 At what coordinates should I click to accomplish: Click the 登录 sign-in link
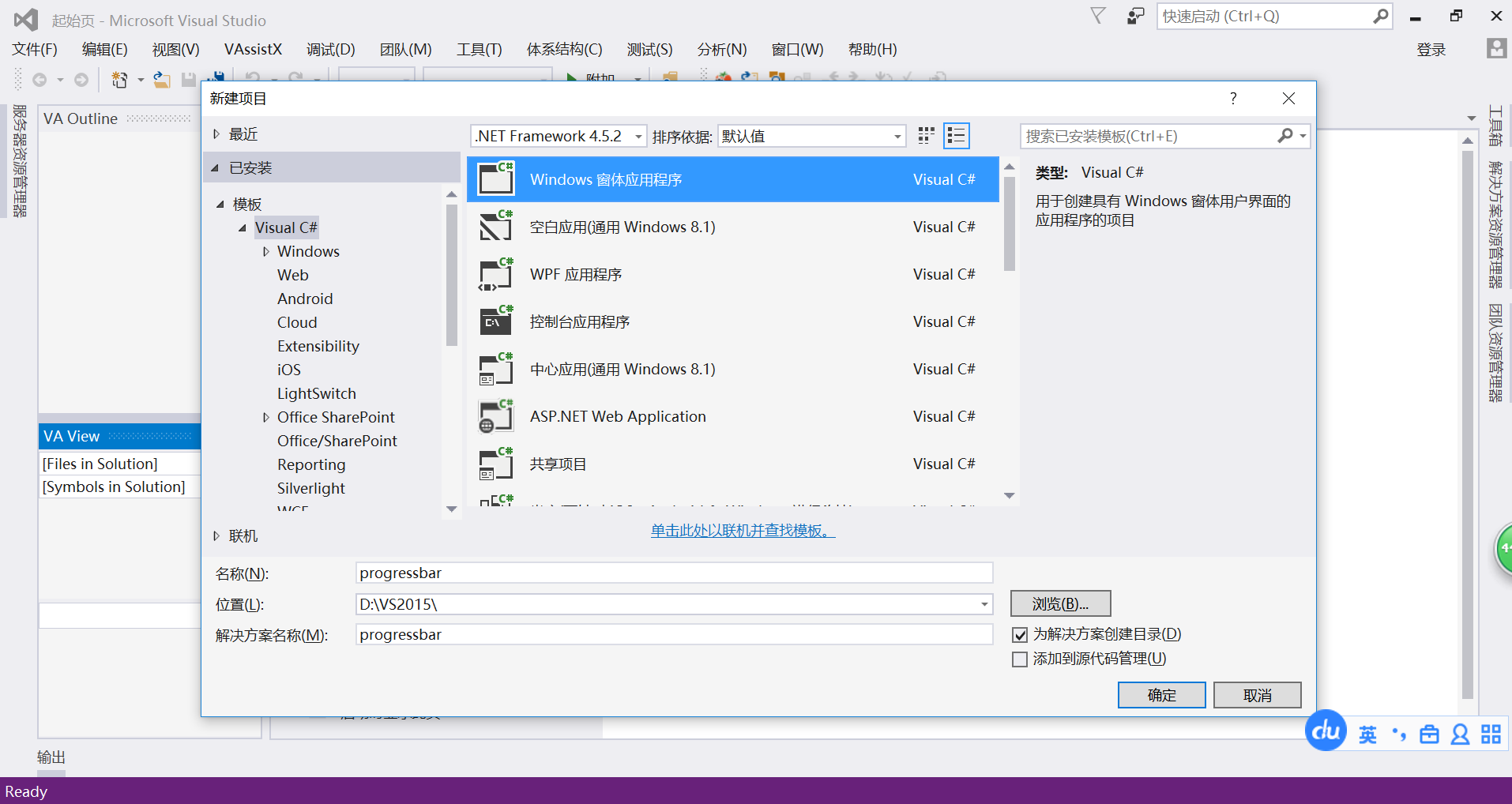(x=1431, y=50)
